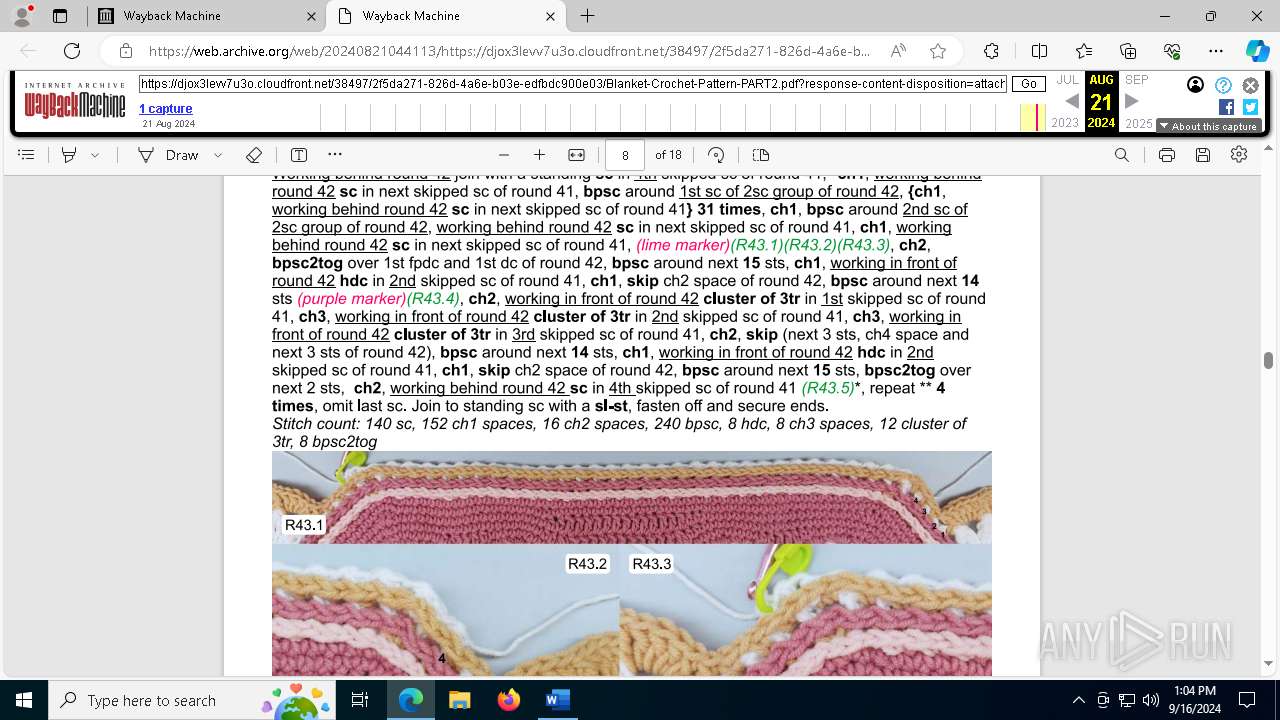The image size is (1280, 720).
Task: Open File Explorer from the taskbar
Action: [x=459, y=700]
